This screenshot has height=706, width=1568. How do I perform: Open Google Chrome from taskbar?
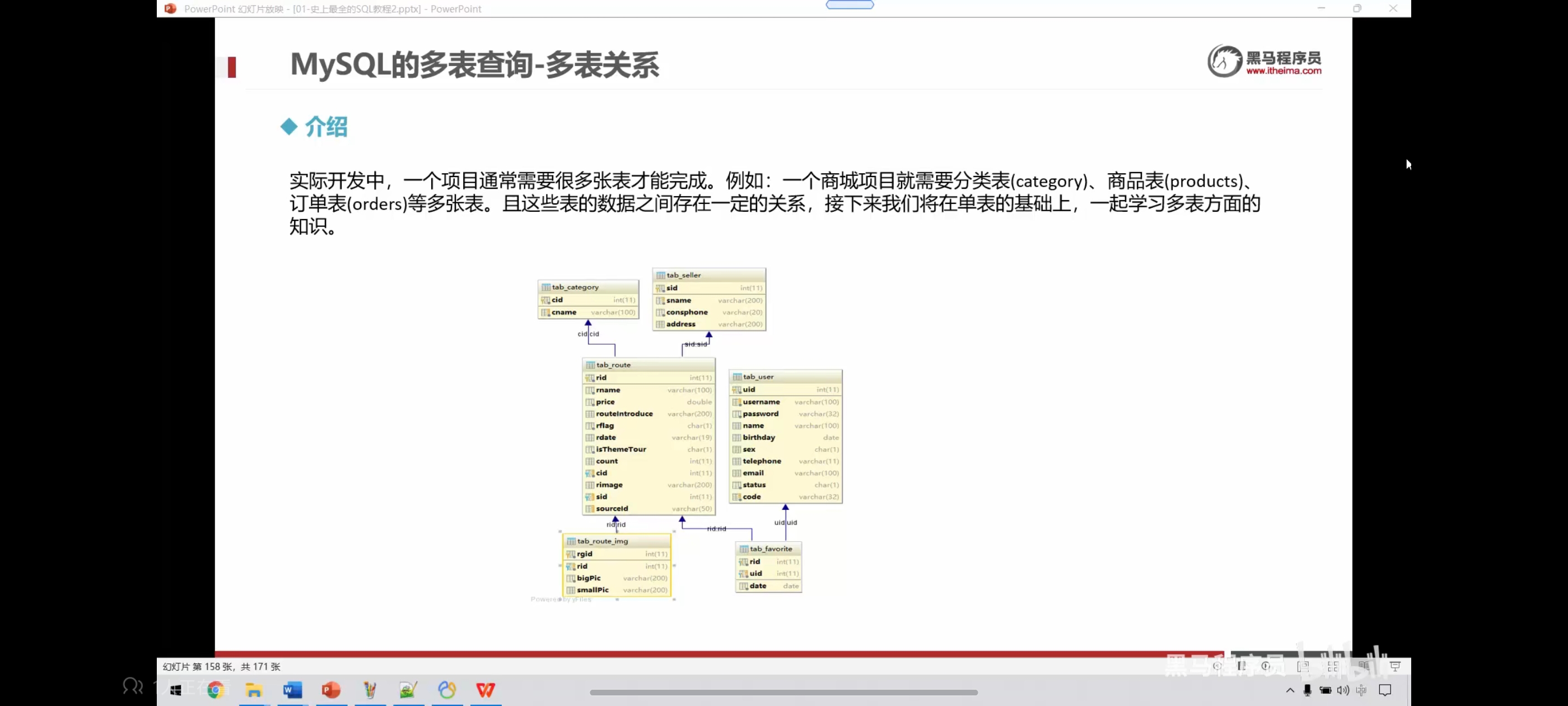(215, 690)
